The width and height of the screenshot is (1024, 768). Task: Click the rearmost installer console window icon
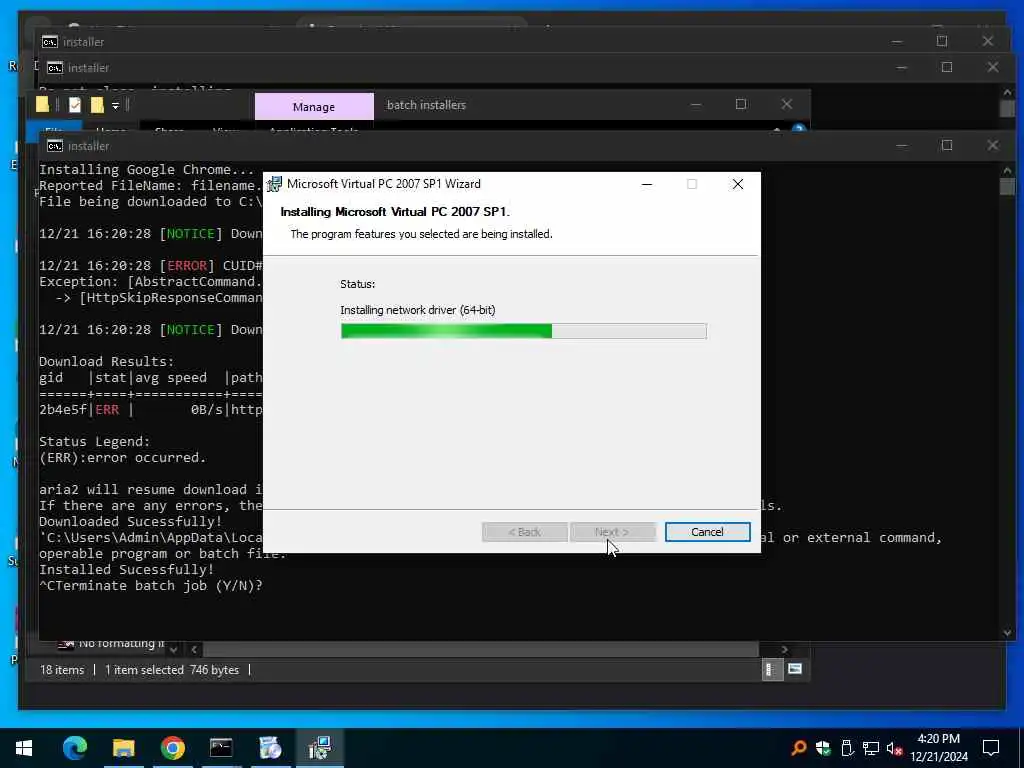point(50,42)
